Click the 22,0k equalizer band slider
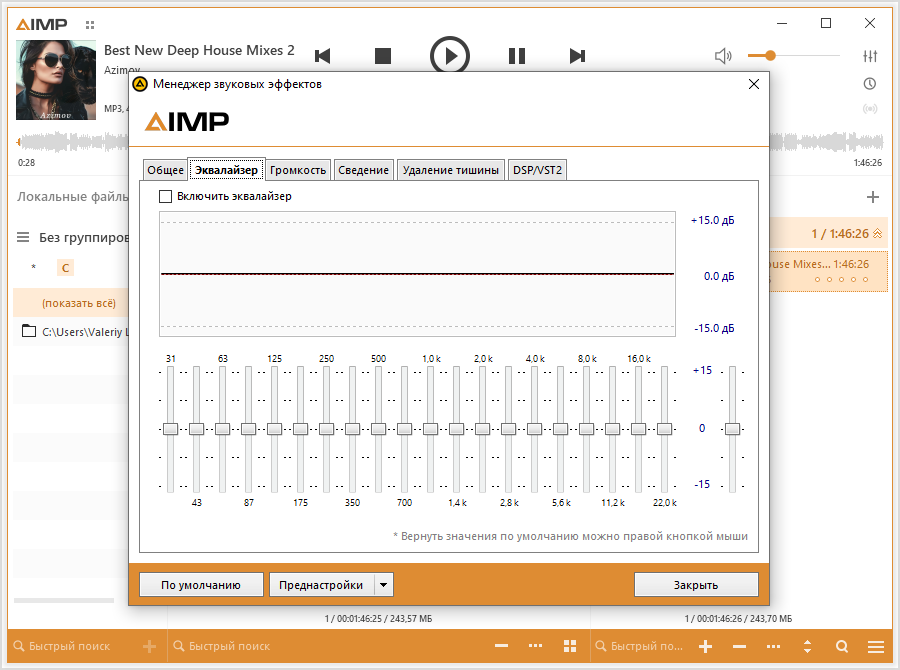Image resolution: width=900 pixels, height=670 pixels. coord(665,429)
